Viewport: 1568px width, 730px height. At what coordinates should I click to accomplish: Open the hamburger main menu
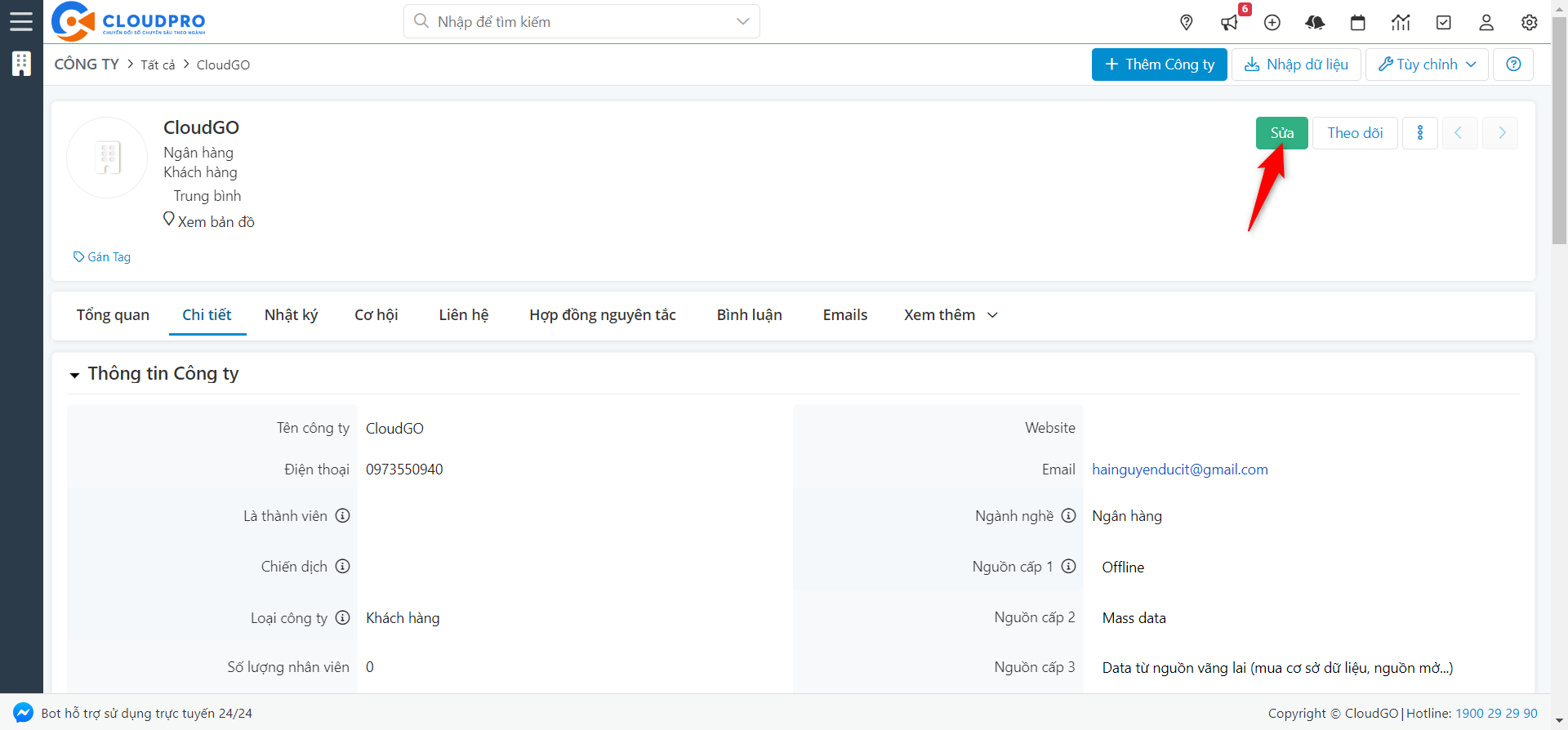[21, 21]
